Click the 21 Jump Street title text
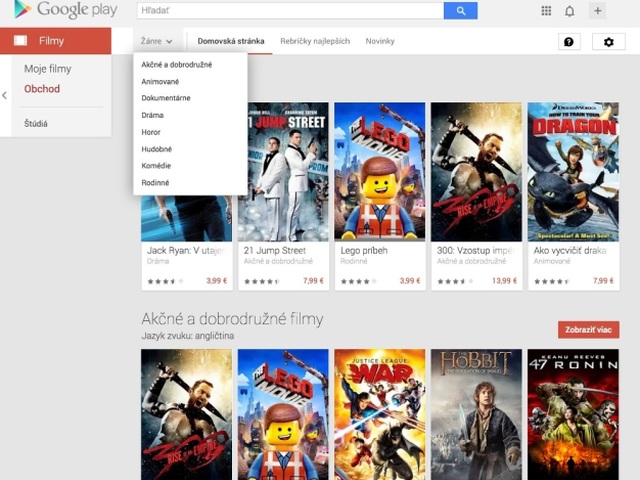The height and width of the screenshot is (480, 640). pos(275,250)
